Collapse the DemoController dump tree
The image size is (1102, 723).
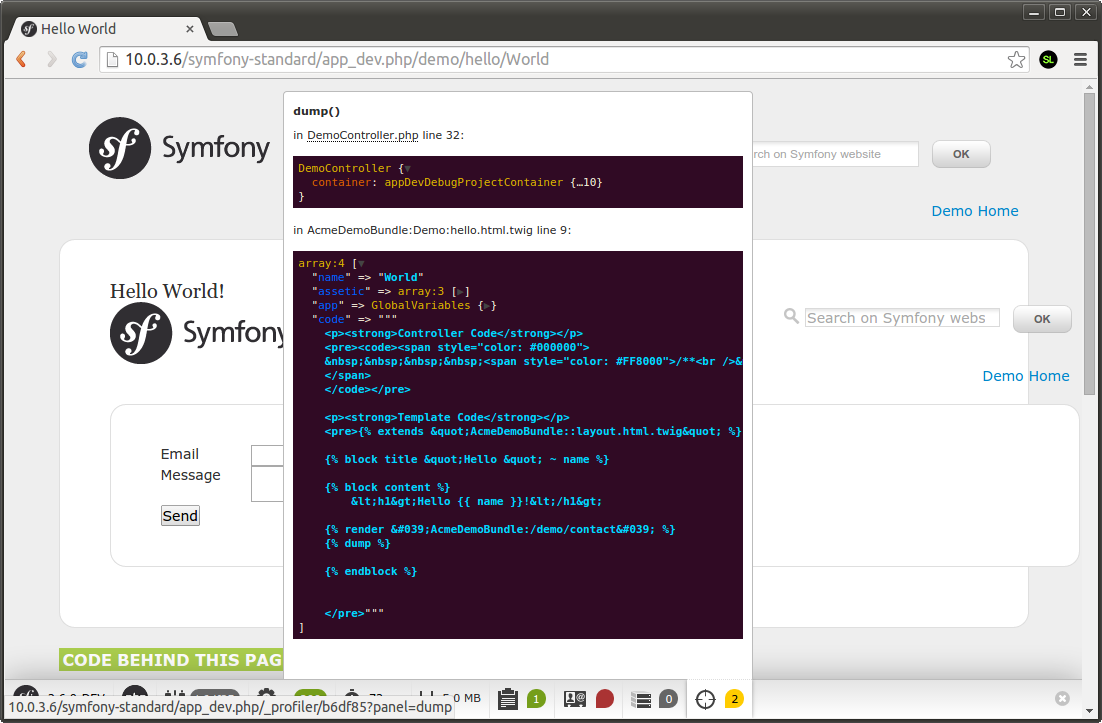(x=407, y=169)
